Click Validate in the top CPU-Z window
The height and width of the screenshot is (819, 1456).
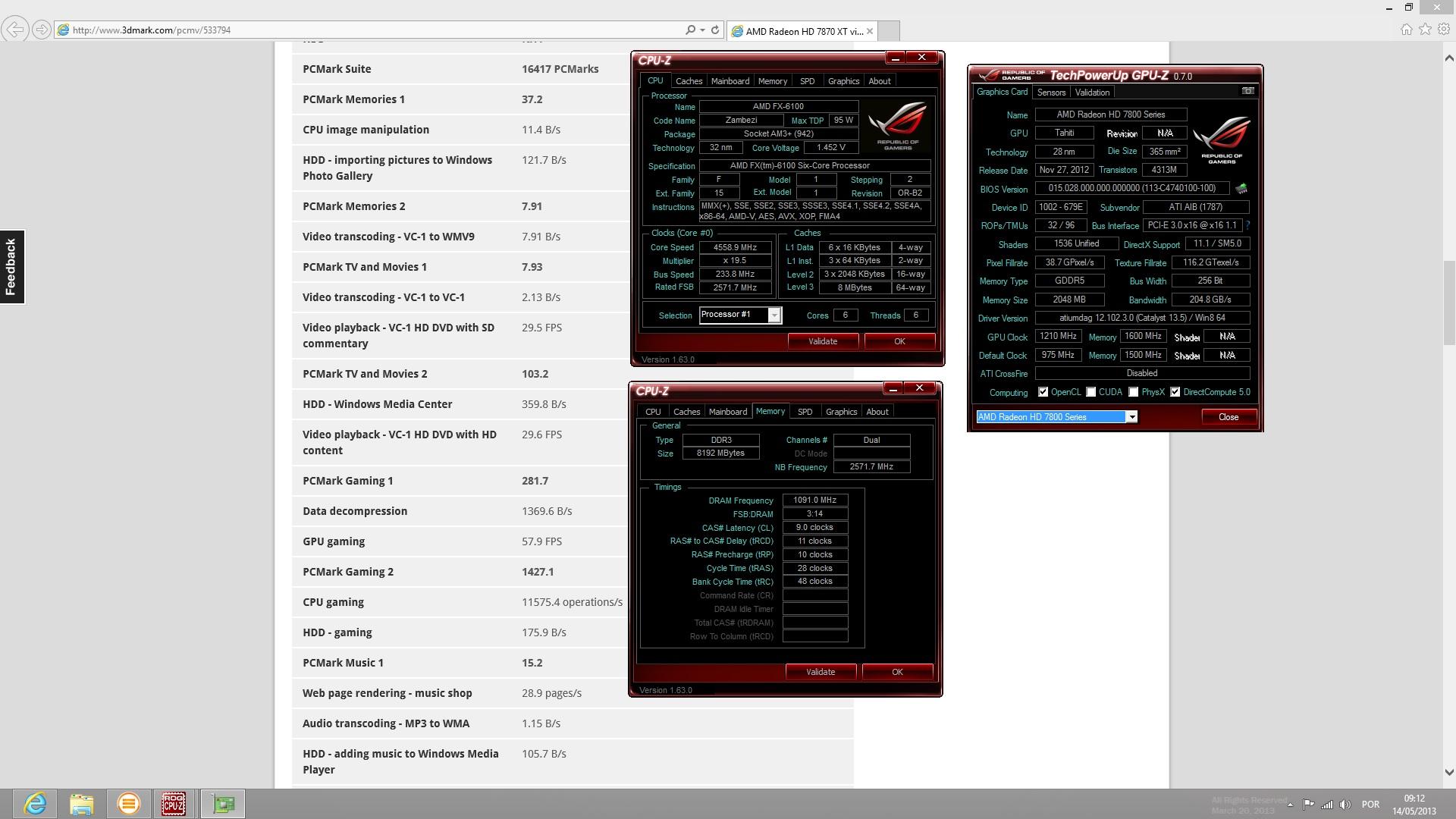pyautogui.click(x=823, y=341)
